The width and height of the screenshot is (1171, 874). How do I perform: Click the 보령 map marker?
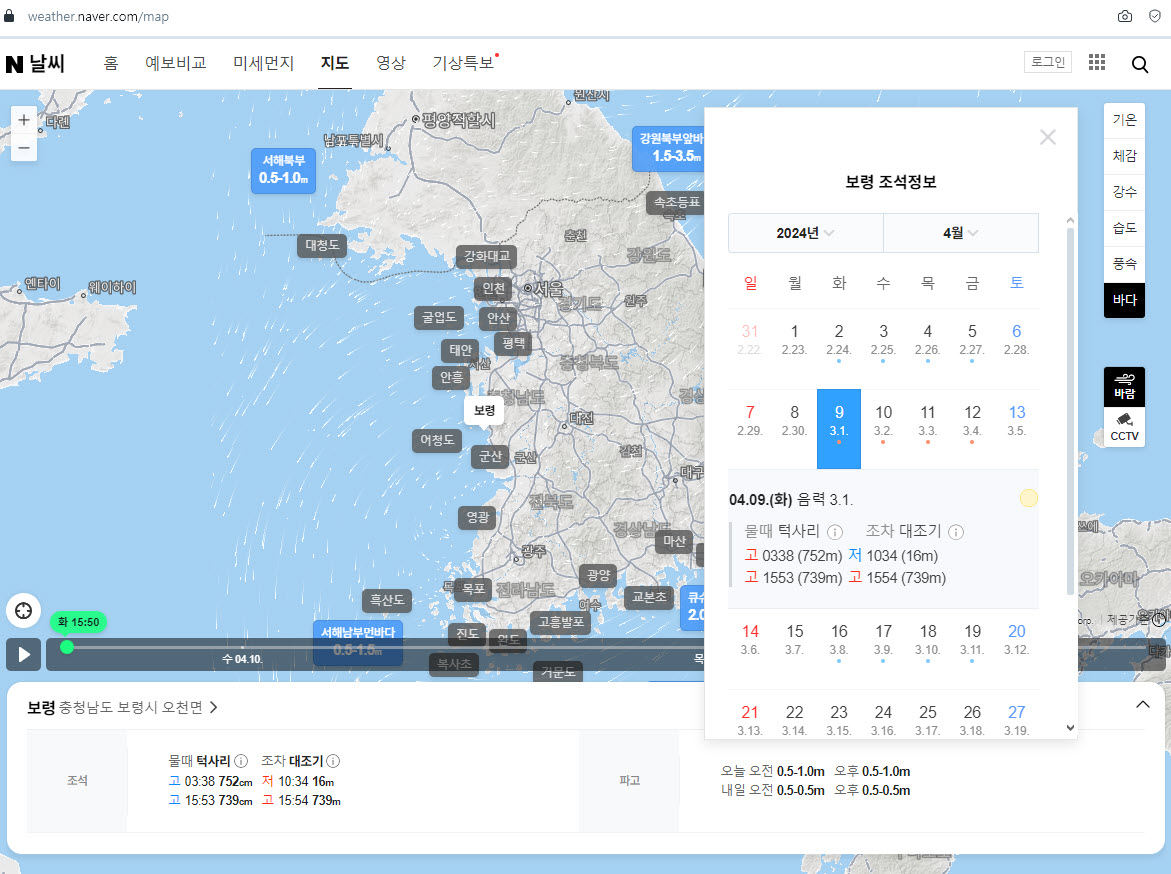click(x=484, y=411)
